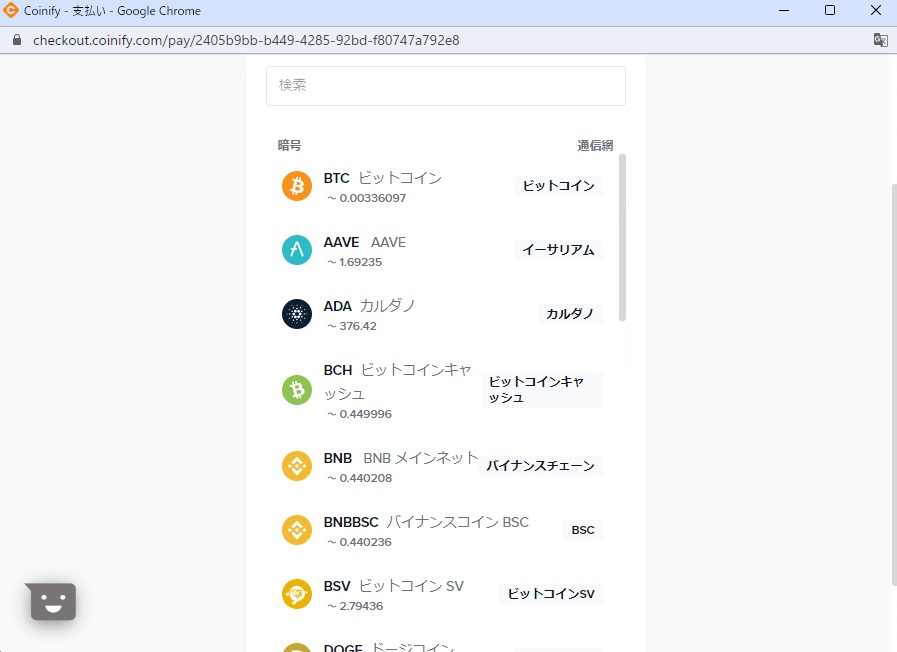This screenshot has width=897, height=652.
Task: Click the Coinify favicon in title bar
Action: click(10, 10)
